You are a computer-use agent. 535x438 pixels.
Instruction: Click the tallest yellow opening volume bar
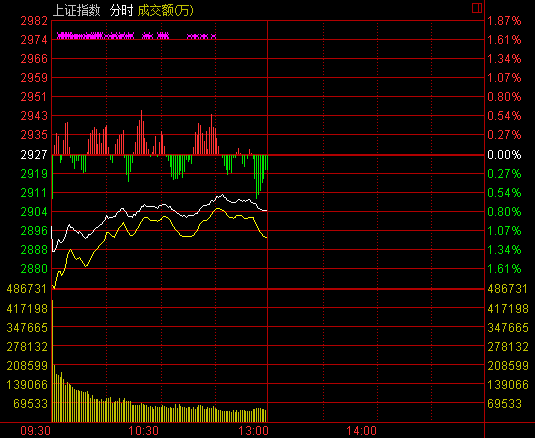click(x=52, y=361)
